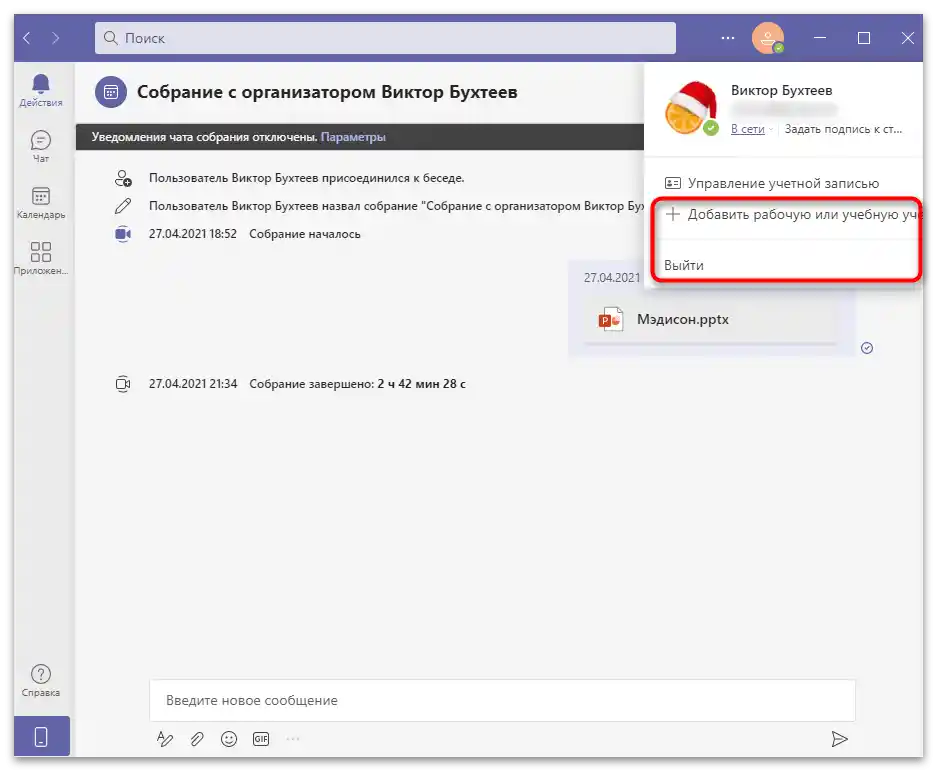Click text Пользователь Виктор Бухтеев присоединился к беседе
This screenshot has height=771, width=937.
tap(307, 178)
